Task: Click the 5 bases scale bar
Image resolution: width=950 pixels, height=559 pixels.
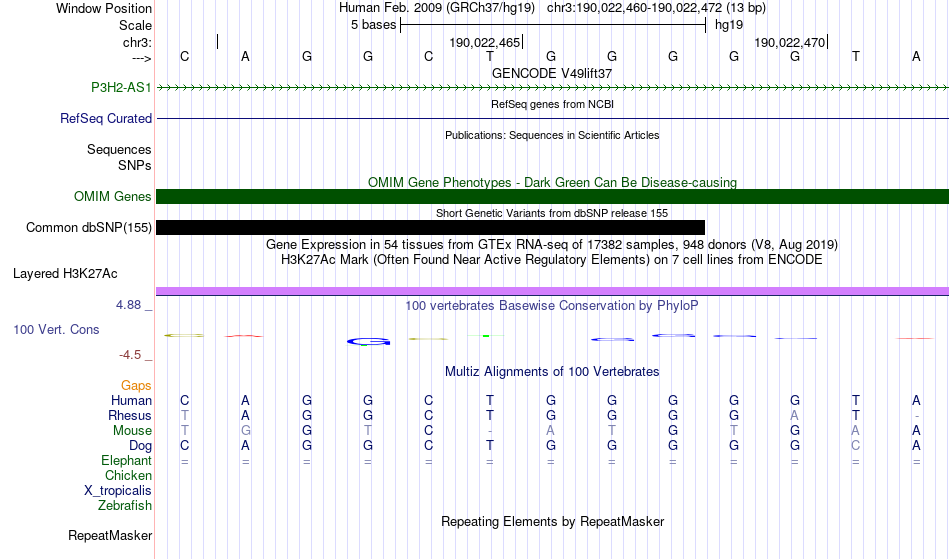Action: tap(553, 25)
